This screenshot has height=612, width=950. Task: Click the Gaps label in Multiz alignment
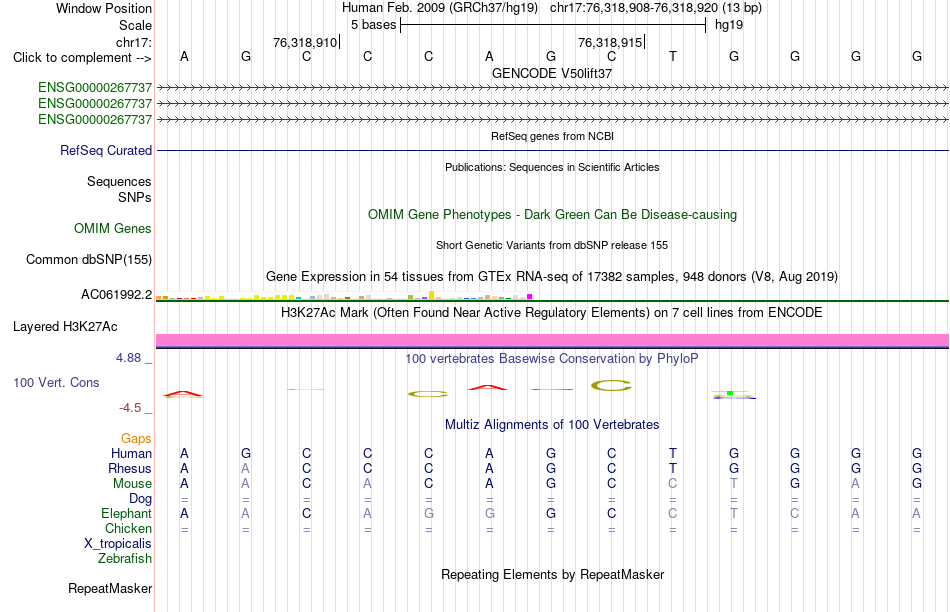pos(136,438)
